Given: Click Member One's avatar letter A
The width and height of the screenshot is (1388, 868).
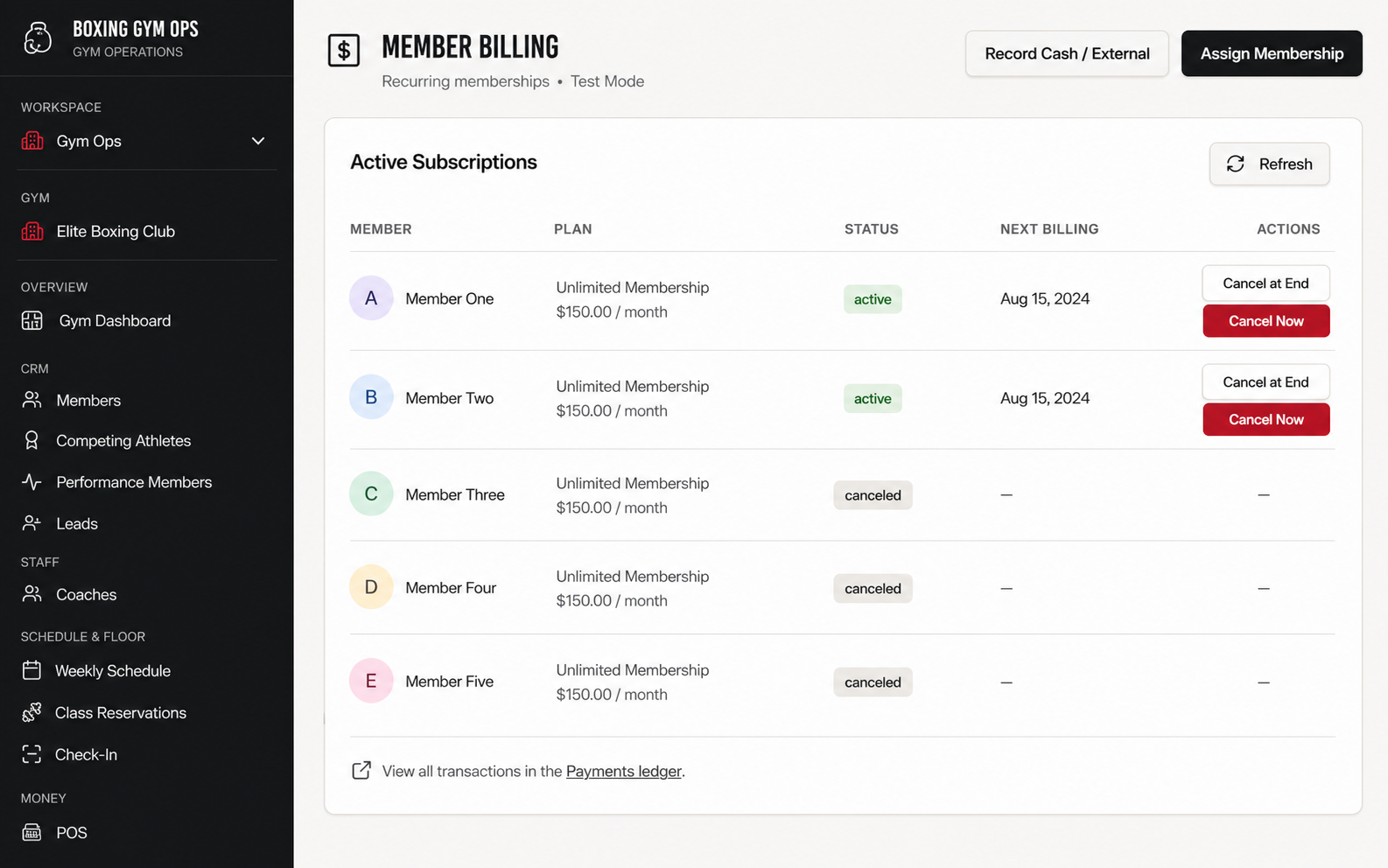Looking at the screenshot, I should (x=371, y=298).
